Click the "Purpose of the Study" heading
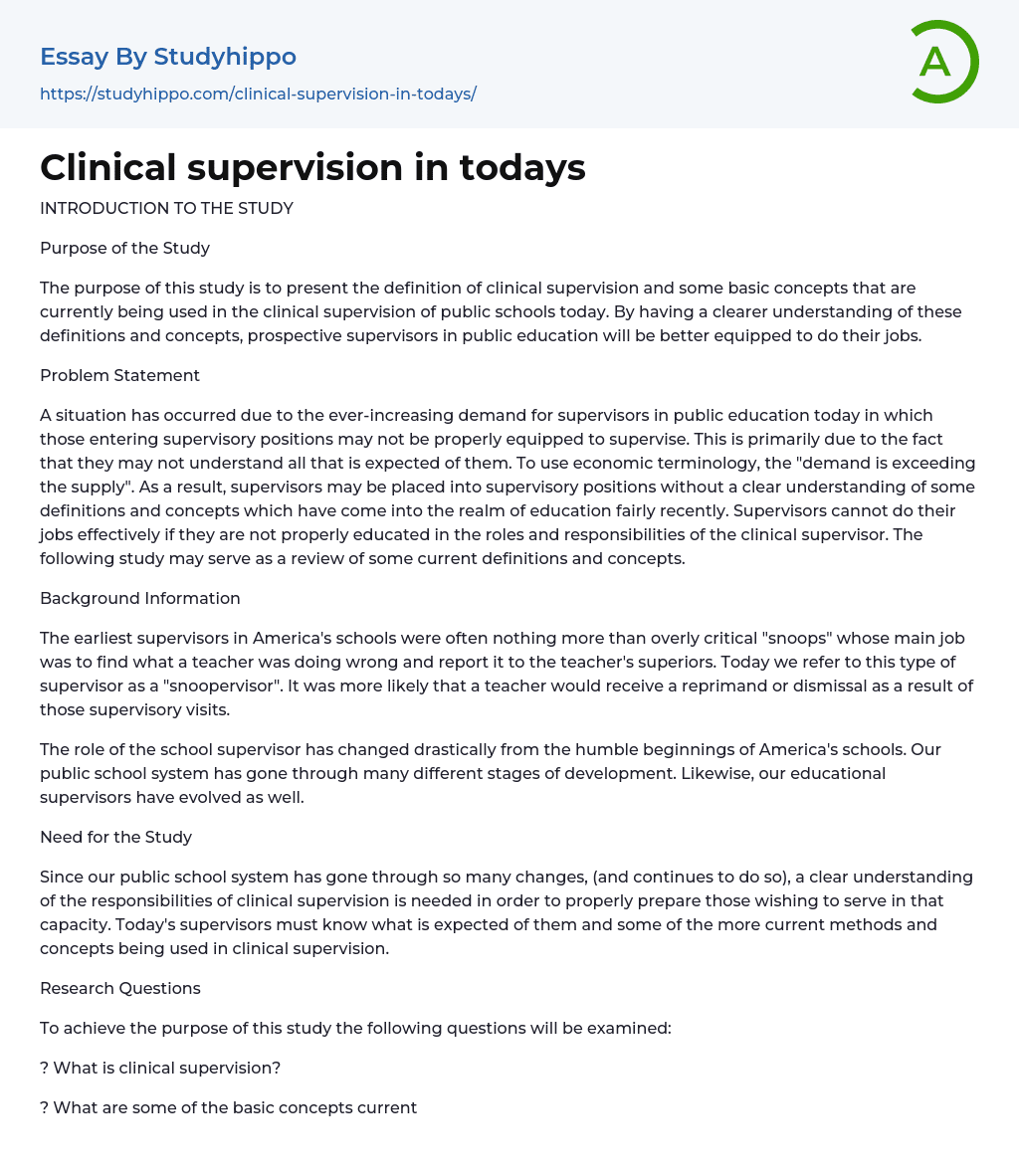The image size is (1019, 1176). click(124, 248)
